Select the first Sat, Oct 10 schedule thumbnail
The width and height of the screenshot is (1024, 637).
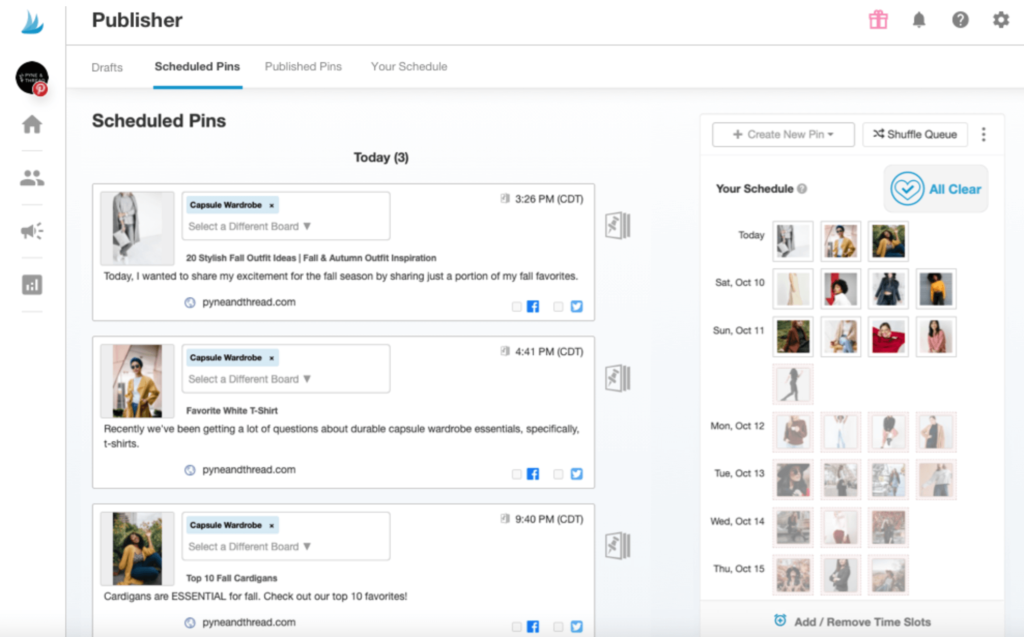pyautogui.click(x=793, y=289)
